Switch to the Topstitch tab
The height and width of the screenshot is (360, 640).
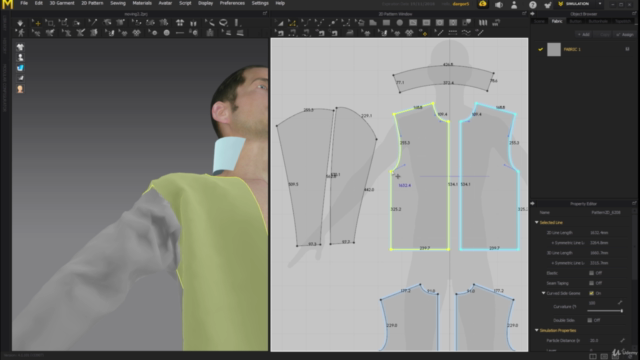coord(623,21)
